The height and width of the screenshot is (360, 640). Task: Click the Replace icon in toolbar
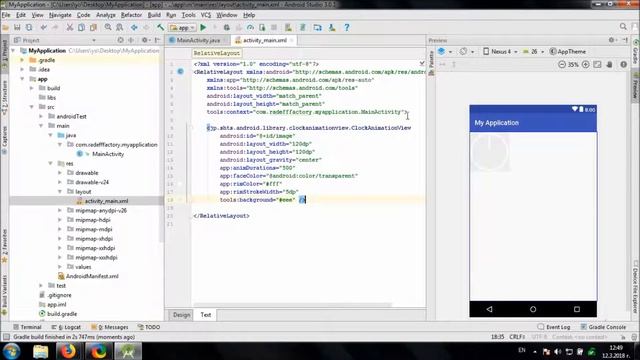[120, 27]
